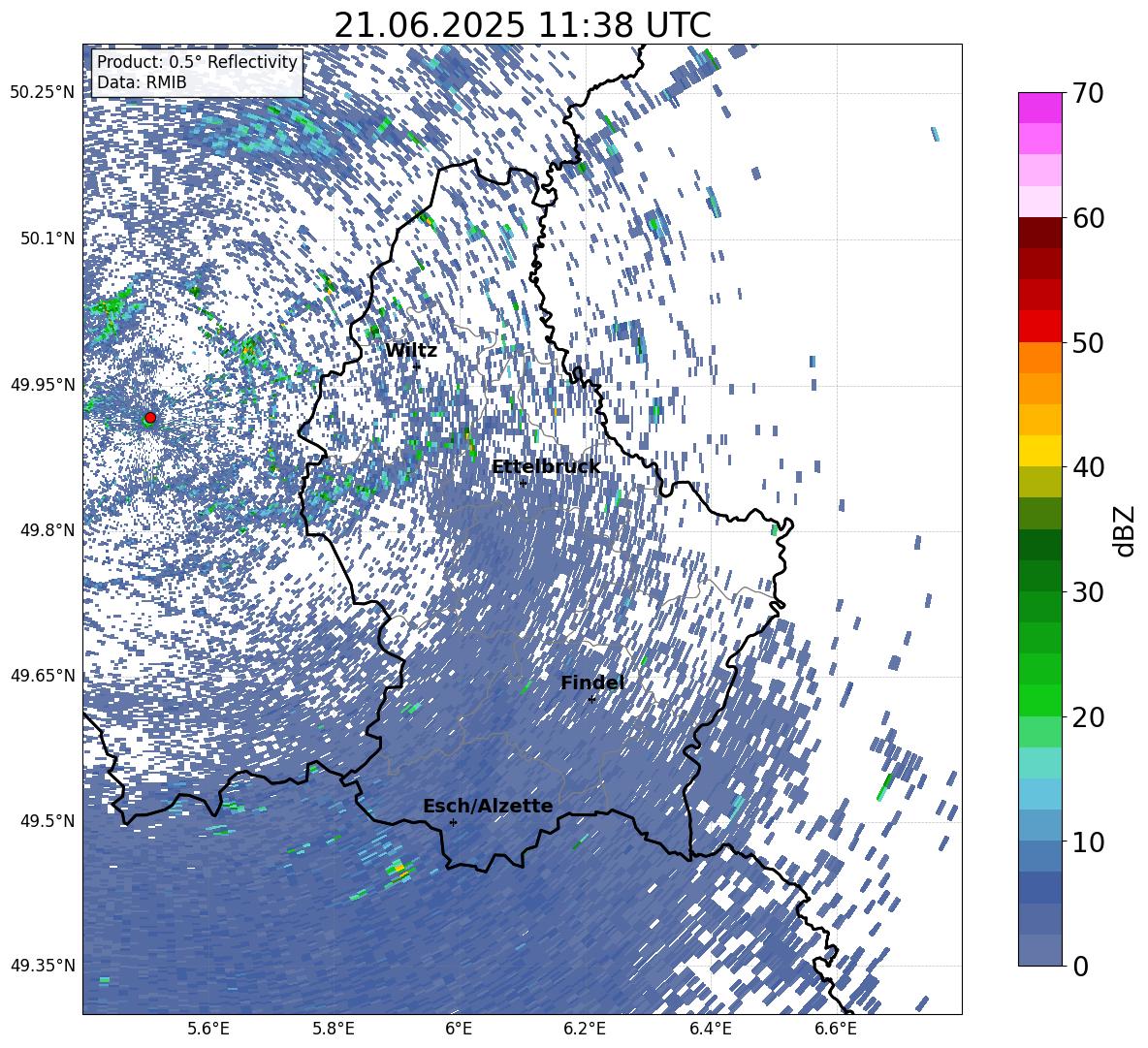Click the Findel city label

(592, 683)
